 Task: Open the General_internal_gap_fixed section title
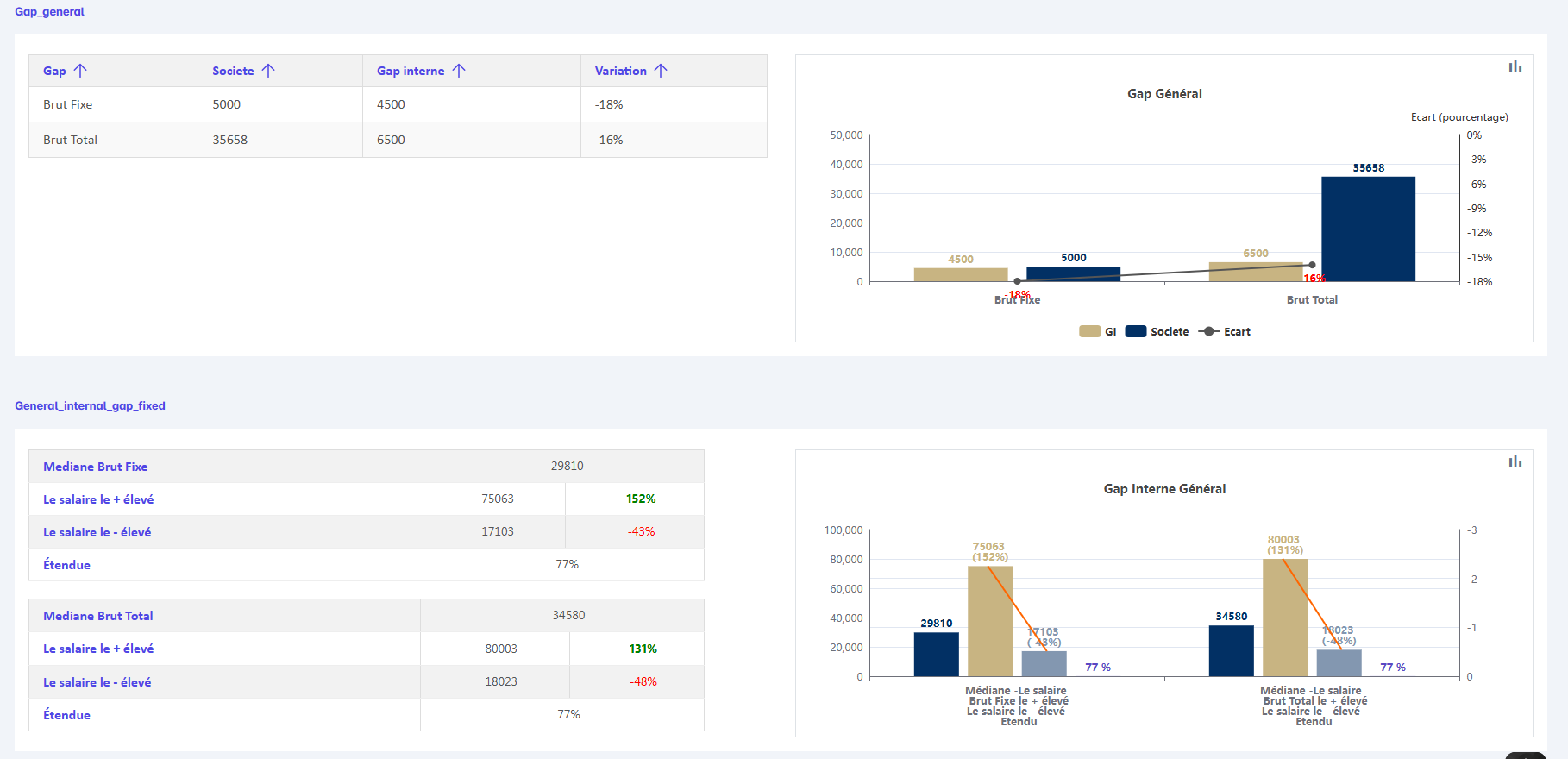pyautogui.click(x=90, y=405)
